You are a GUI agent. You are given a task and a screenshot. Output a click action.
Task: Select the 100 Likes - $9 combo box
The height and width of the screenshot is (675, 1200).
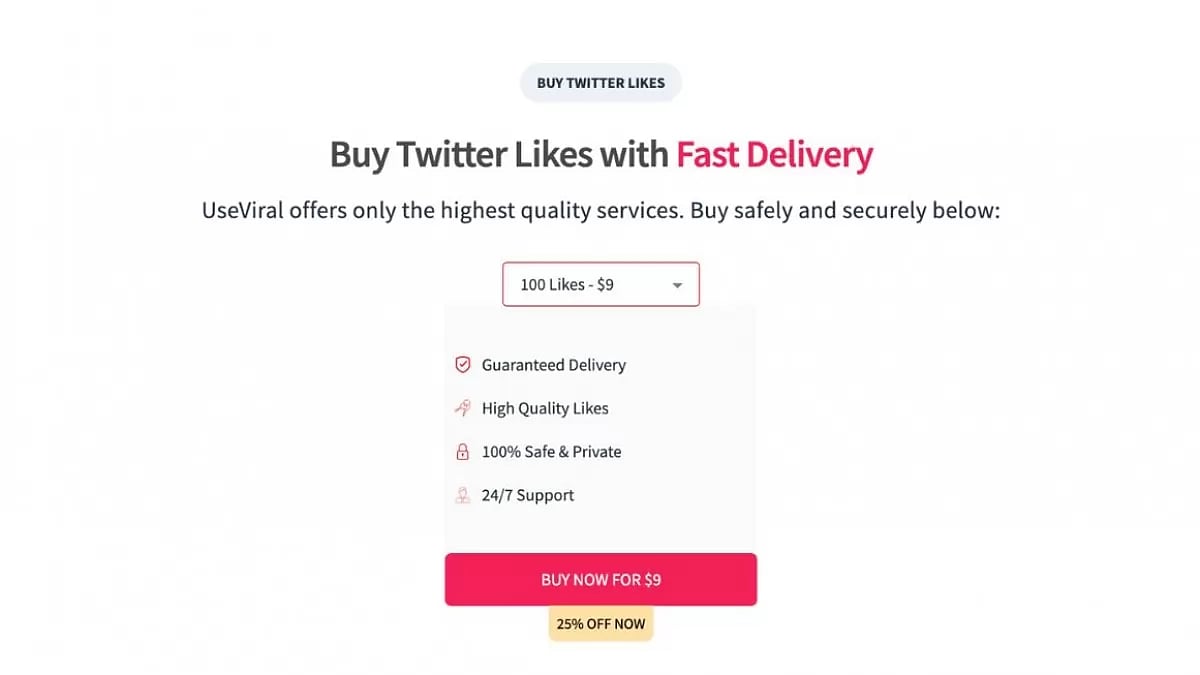coord(600,284)
